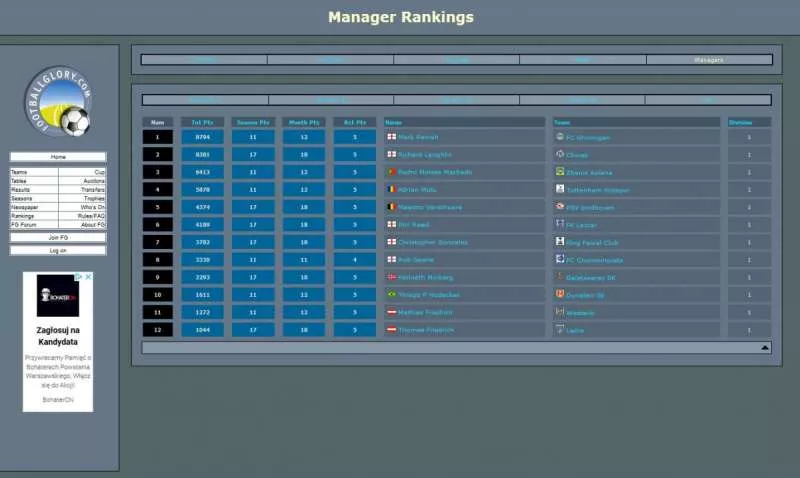Sort by the Tot Pts column header
This screenshot has height=478, width=800.
(202, 122)
